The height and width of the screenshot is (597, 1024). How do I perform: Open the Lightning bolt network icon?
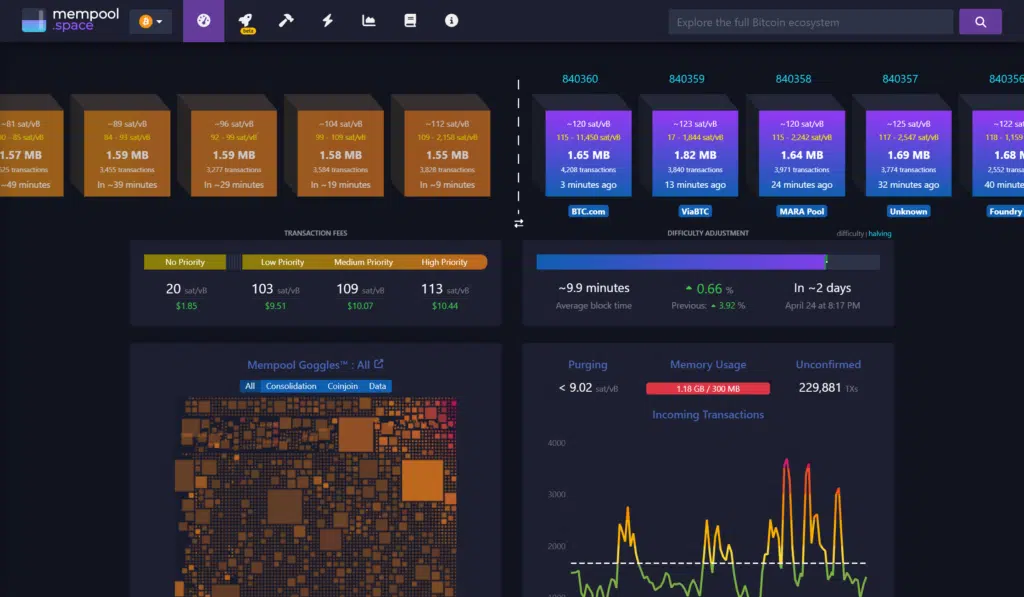tap(328, 21)
